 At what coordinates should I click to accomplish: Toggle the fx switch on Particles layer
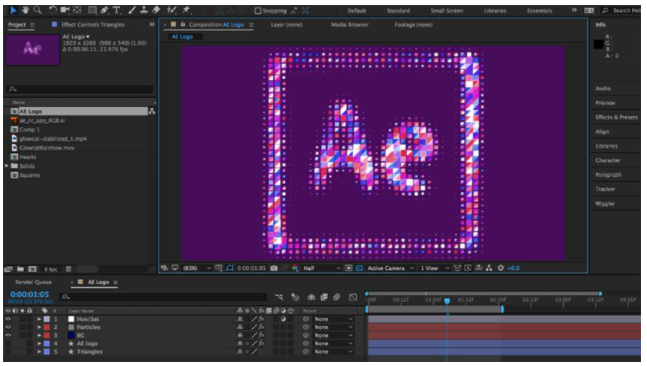tap(261, 327)
